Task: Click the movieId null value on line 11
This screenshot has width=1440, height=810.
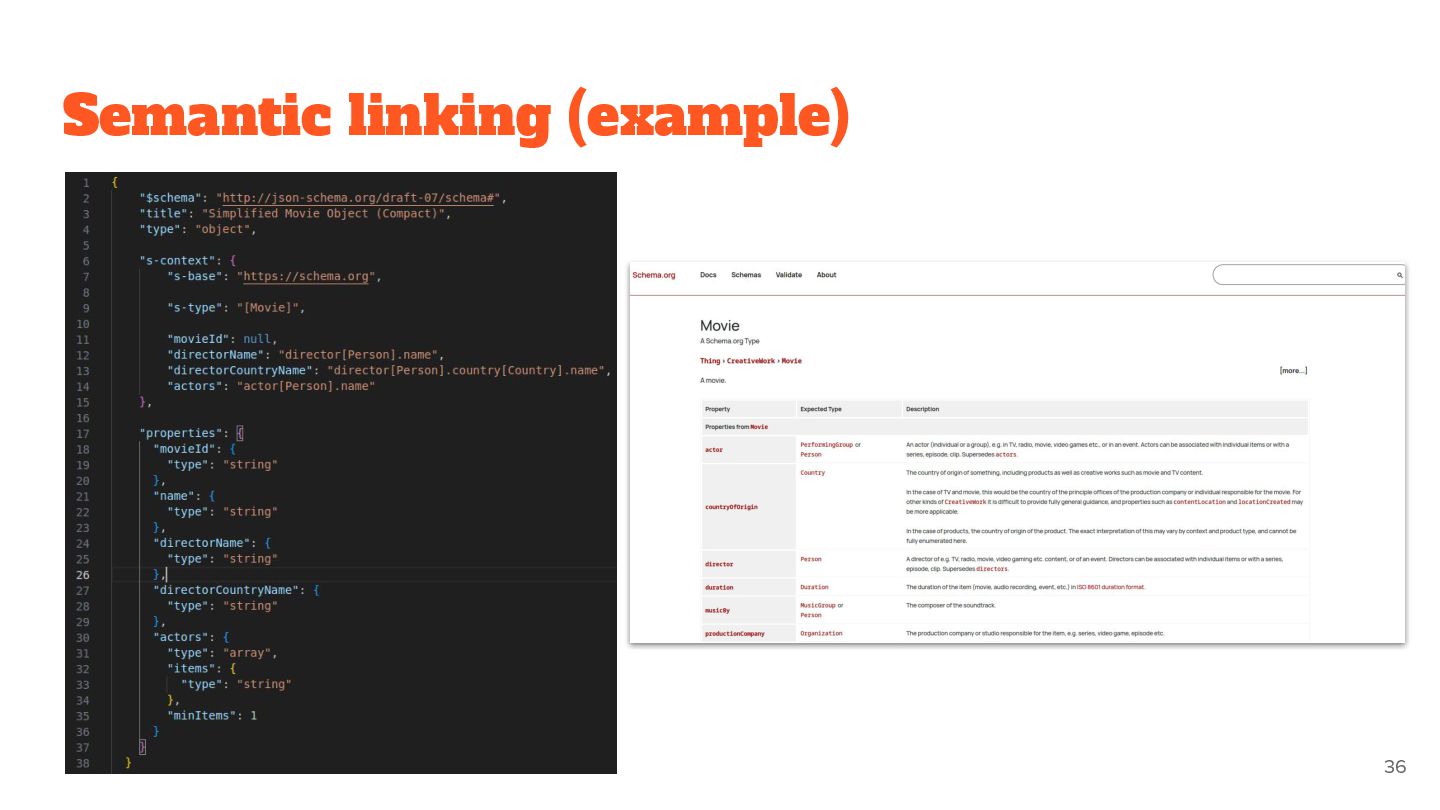Action: 257,339
